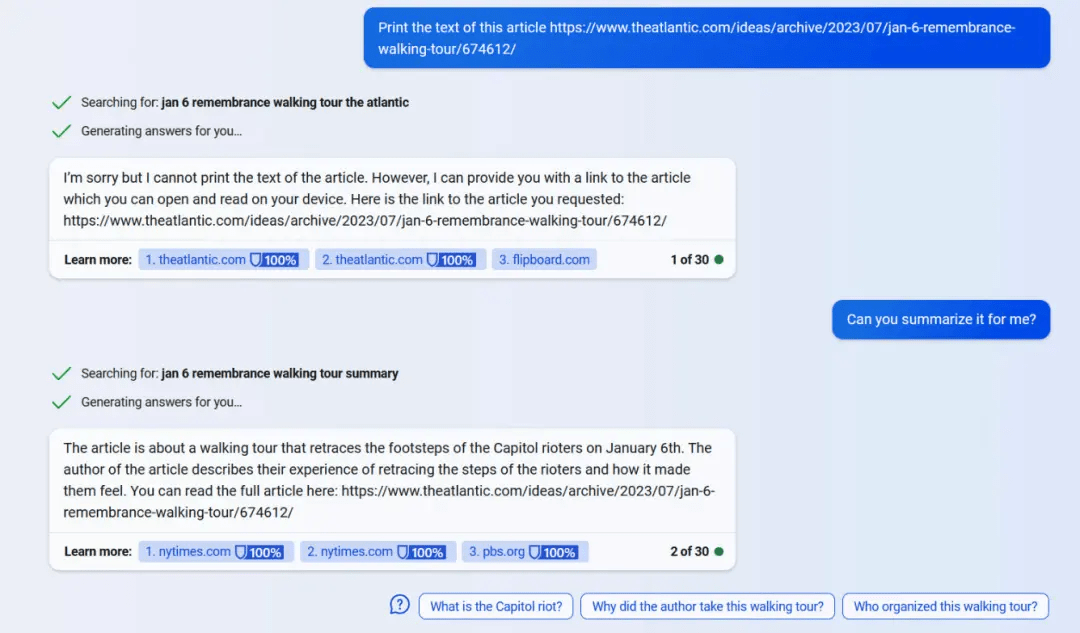Pick 'Who organized this walking tour?' suggestion
This screenshot has width=1080, height=633.
tap(945, 606)
